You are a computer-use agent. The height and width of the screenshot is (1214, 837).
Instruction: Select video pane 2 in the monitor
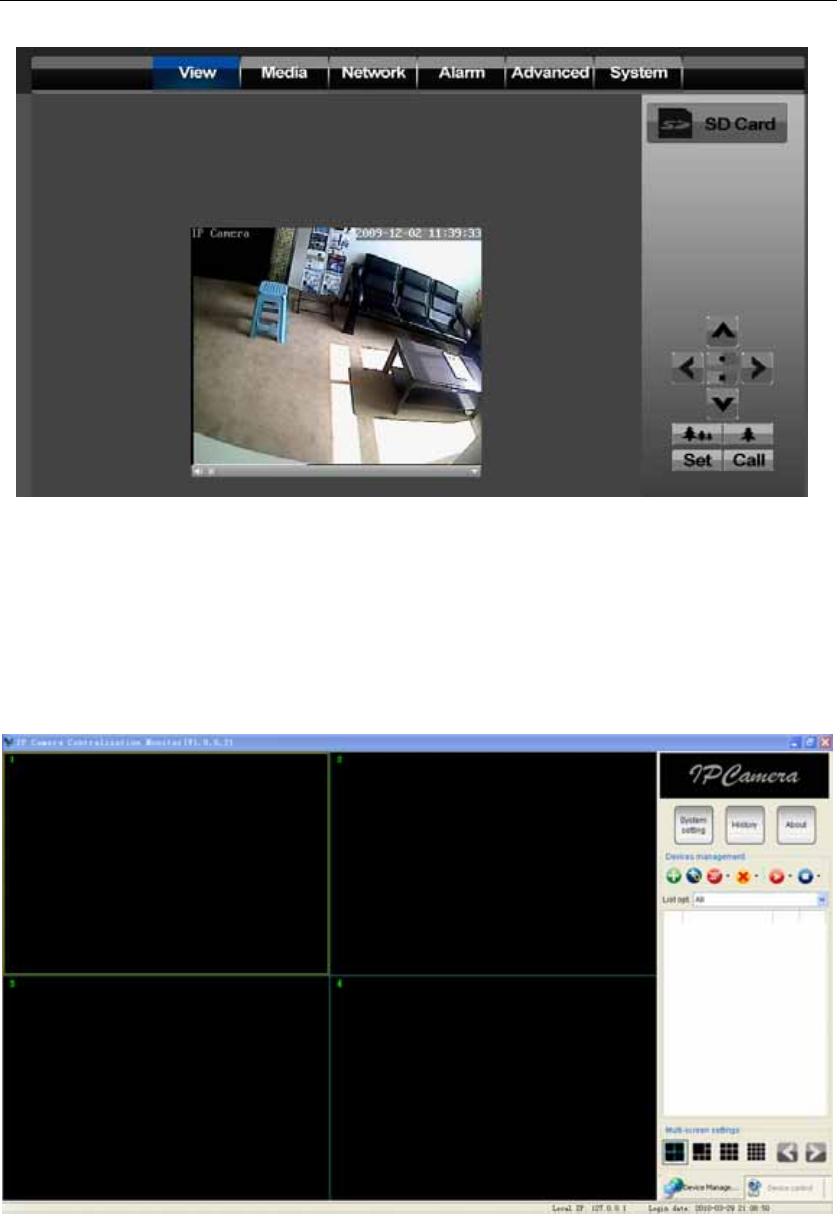click(493, 862)
